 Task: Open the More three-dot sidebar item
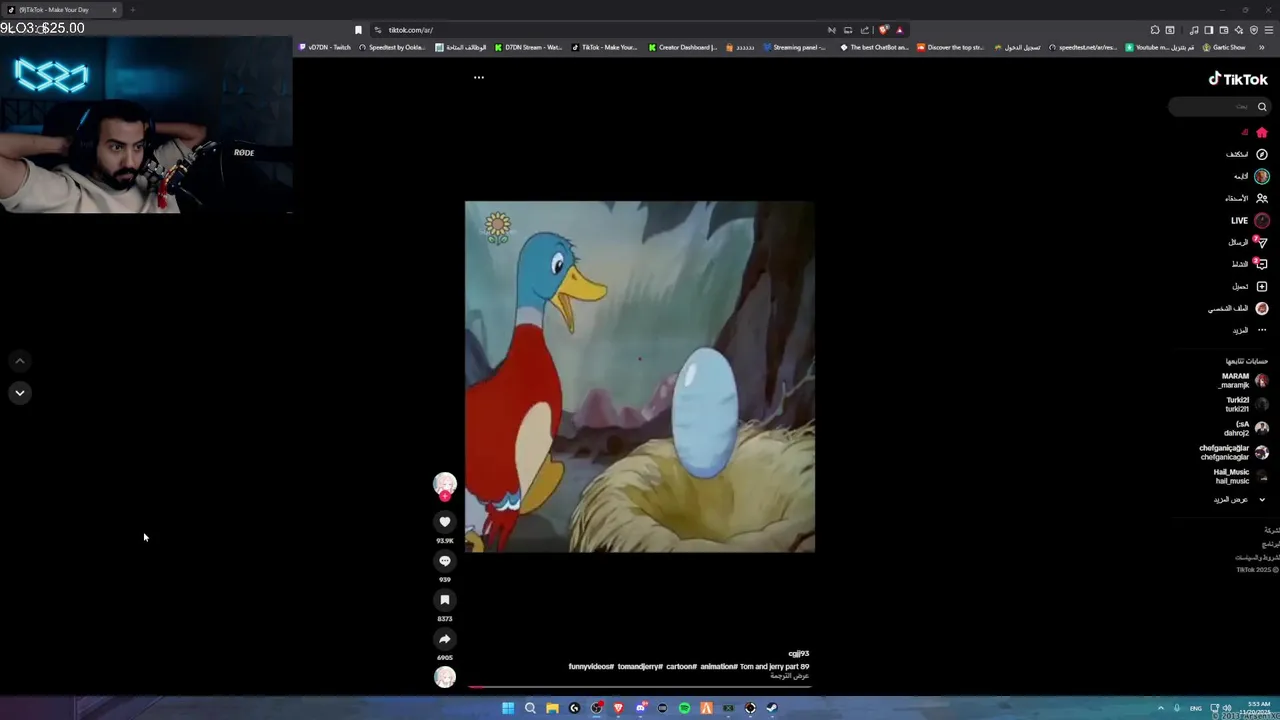1262,330
